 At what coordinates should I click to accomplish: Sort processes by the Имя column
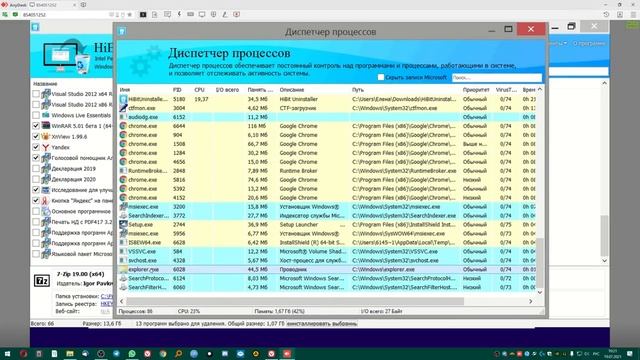(125, 89)
